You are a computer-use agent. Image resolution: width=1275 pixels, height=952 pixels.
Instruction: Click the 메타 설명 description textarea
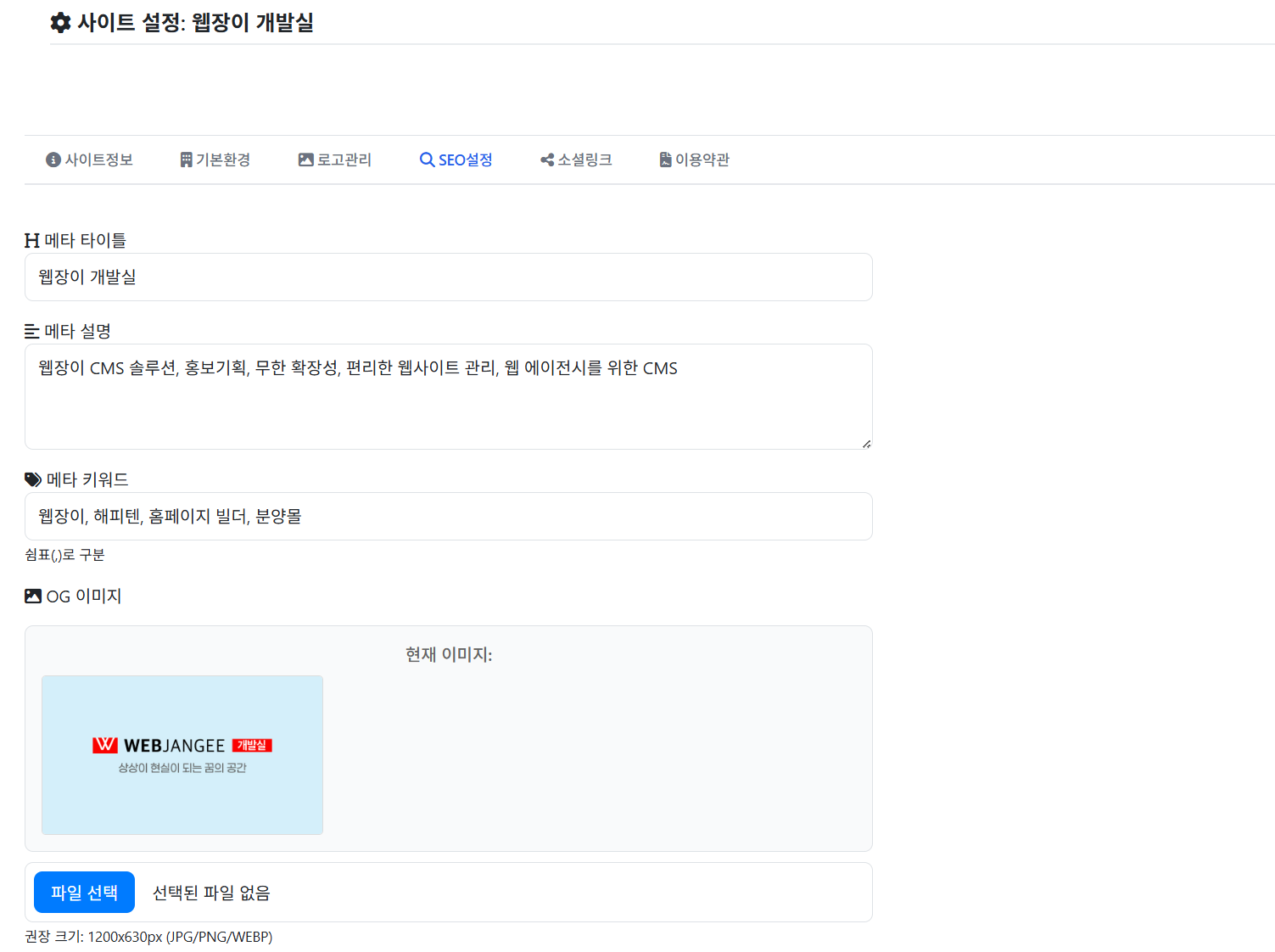448,396
